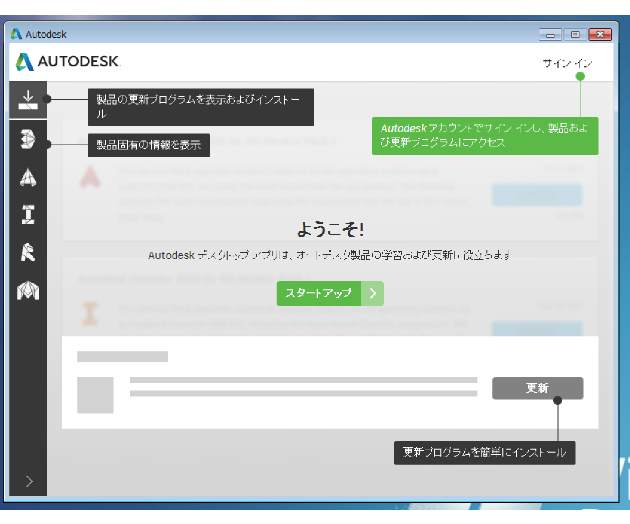630x524 pixels.
Task: Click the green Autodesk アカウント sign-in tooltip
Action: point(485,136)
